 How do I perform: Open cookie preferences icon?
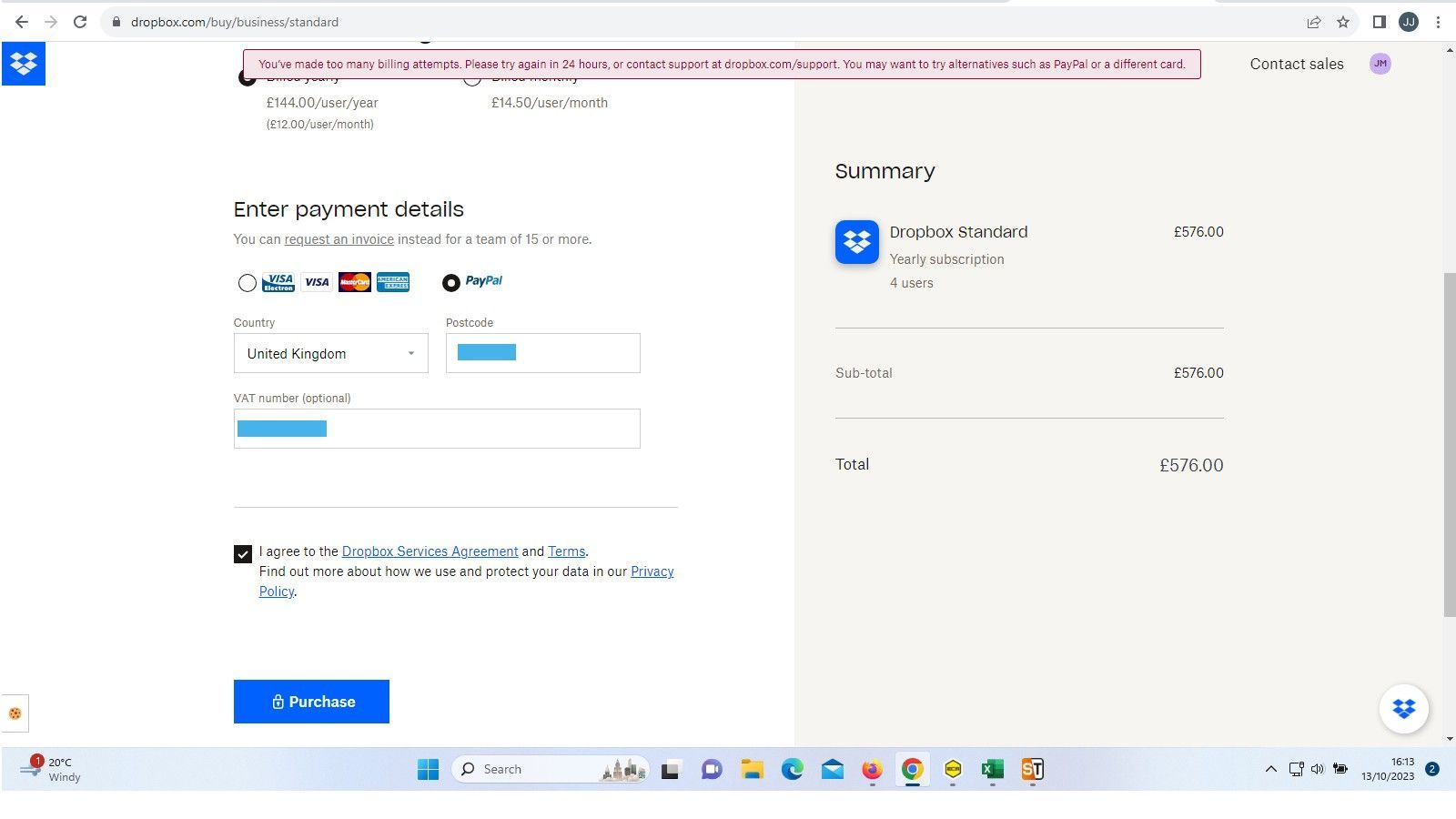click(15, 713)
